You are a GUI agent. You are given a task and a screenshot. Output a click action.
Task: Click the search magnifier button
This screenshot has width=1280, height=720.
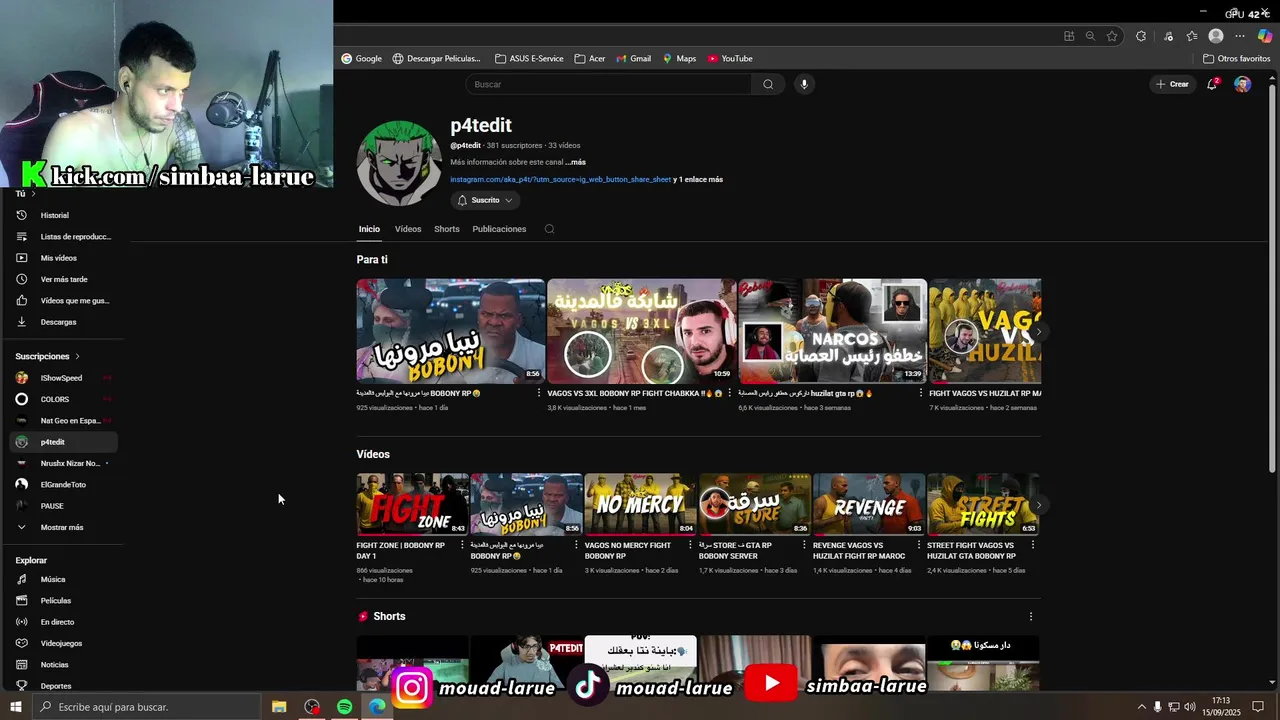768,84
